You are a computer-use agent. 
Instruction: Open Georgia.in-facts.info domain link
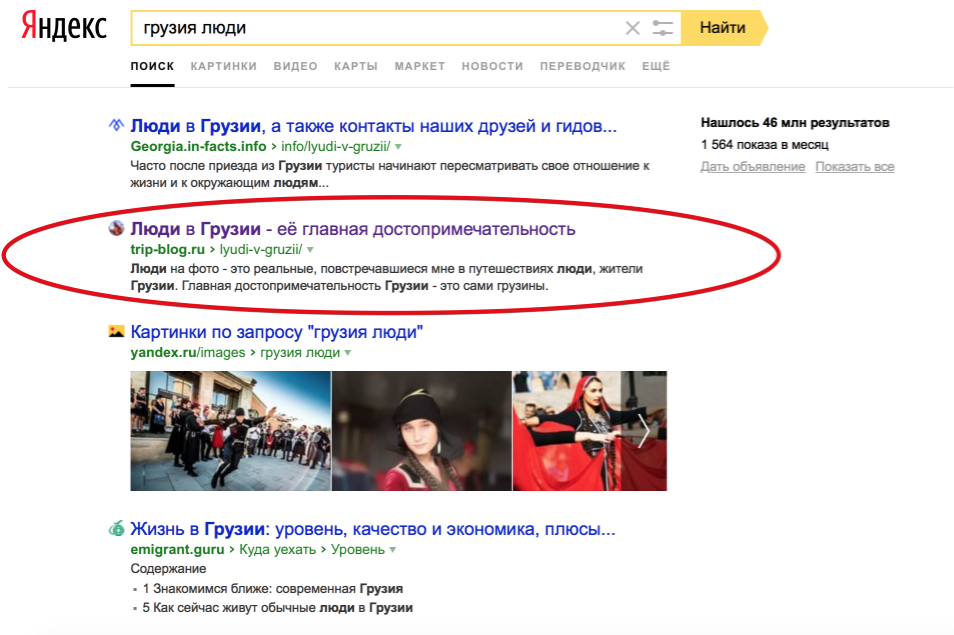coord(198,147)
